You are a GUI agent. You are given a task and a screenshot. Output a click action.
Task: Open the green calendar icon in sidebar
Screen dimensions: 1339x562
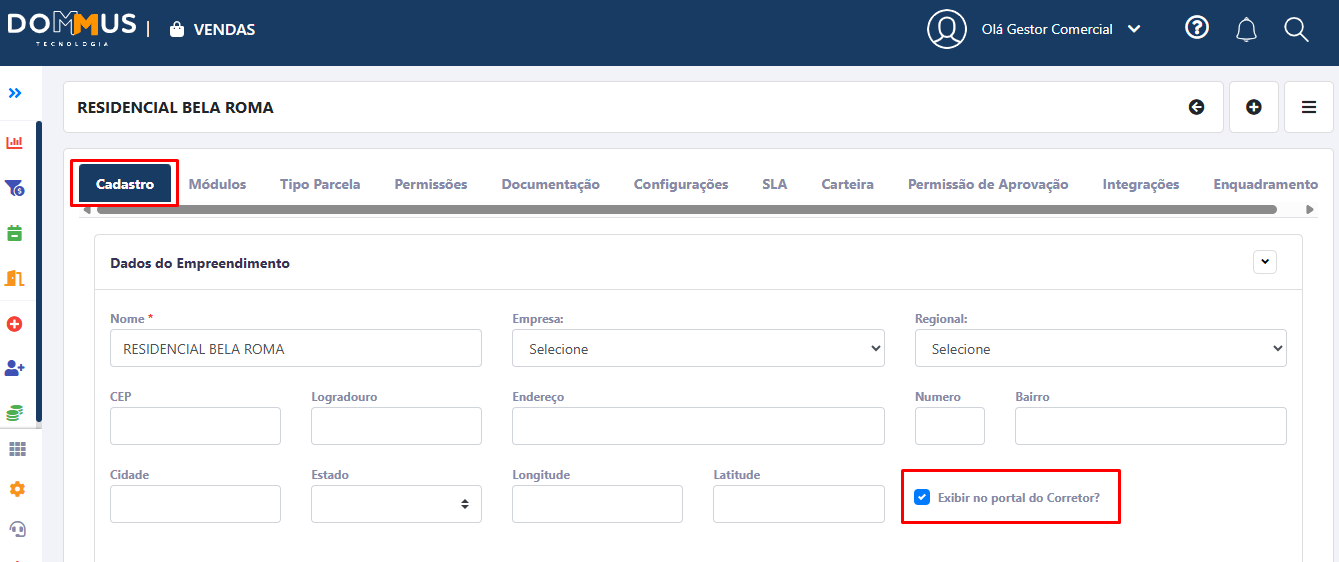[15, 233]
